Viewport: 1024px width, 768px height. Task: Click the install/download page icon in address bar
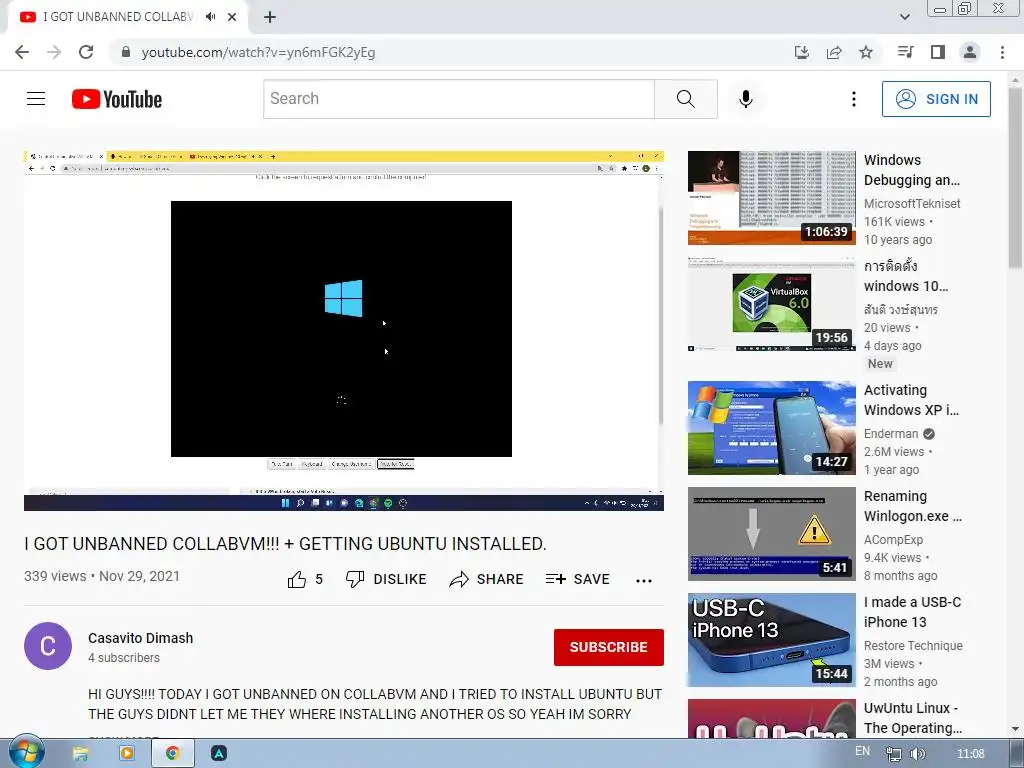point(802,52)
